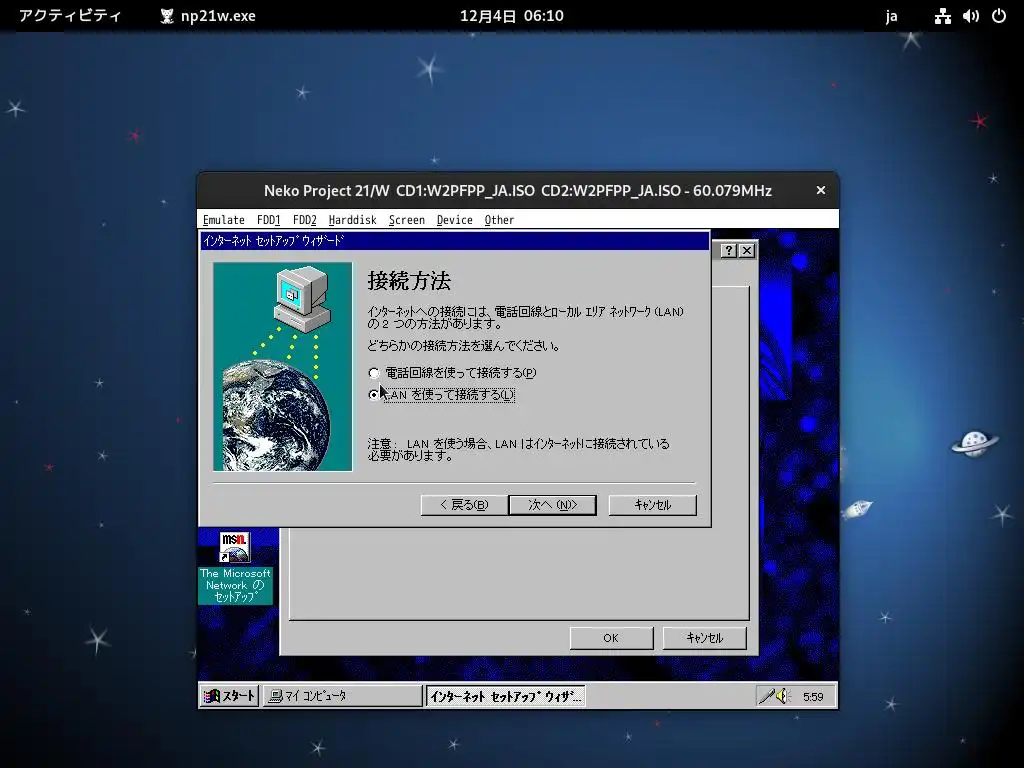Click the volume icon in the top bar
This screenshot has width=1024, height=768.
pyautogui.click(x=970, y=16)
